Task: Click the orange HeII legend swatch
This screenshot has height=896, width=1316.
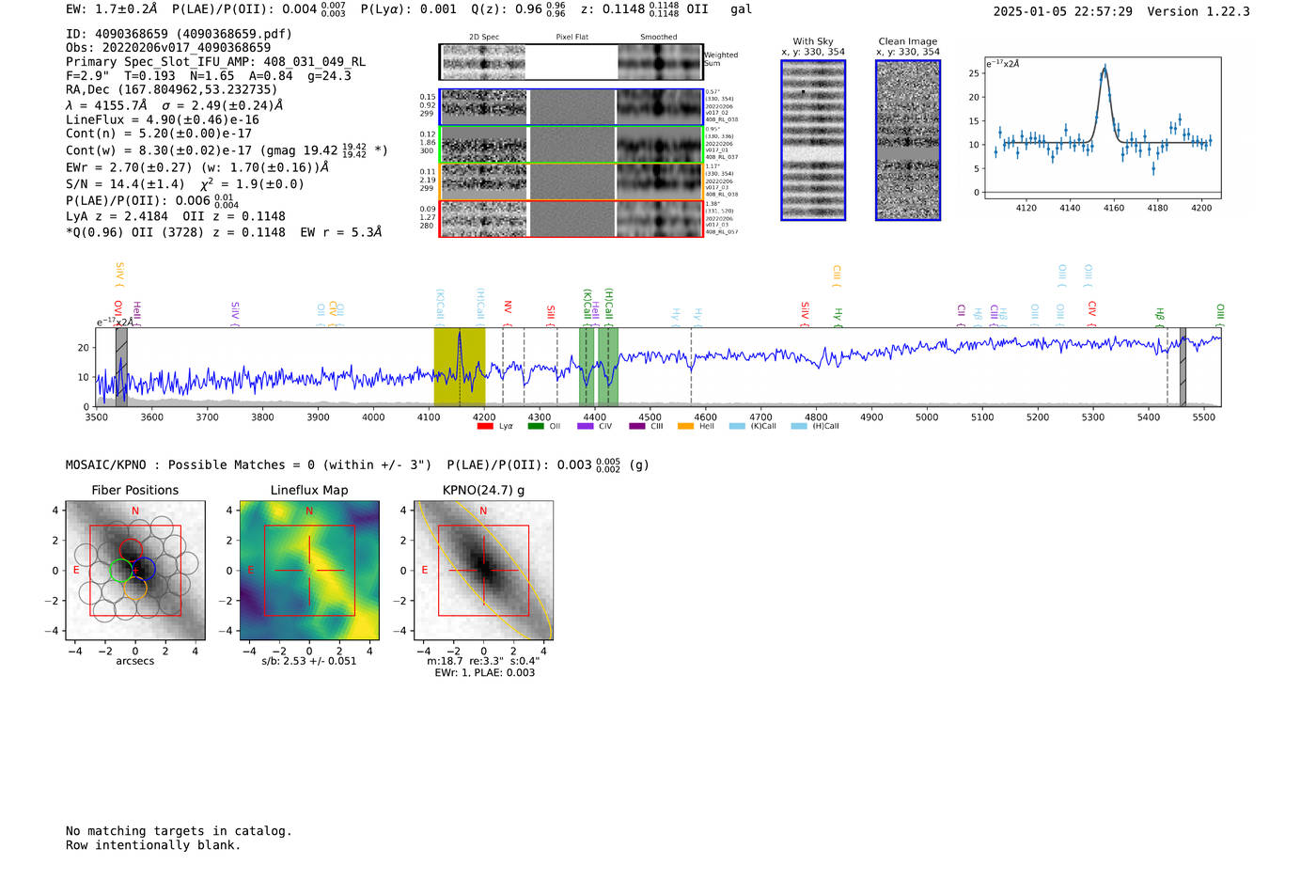Action: 686,427
